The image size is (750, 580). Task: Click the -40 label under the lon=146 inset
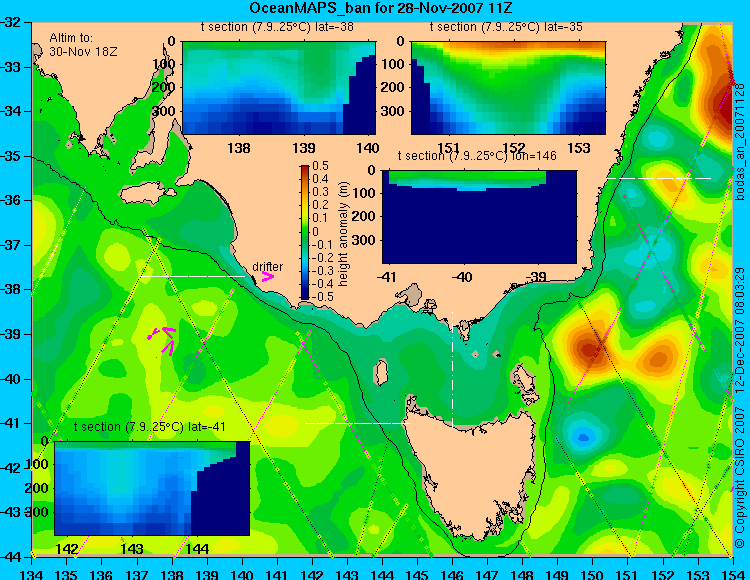pos(462,276)
